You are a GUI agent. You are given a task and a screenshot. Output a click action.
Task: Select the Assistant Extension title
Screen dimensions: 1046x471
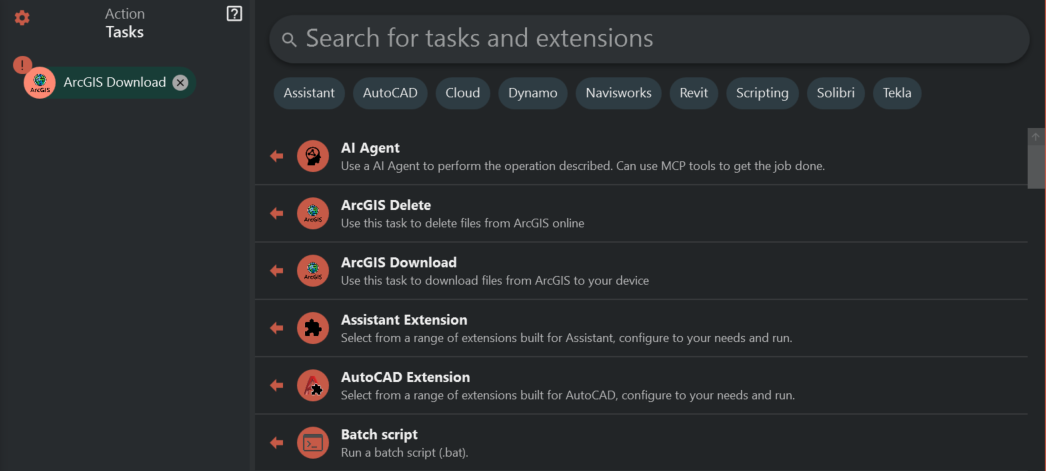404,320
